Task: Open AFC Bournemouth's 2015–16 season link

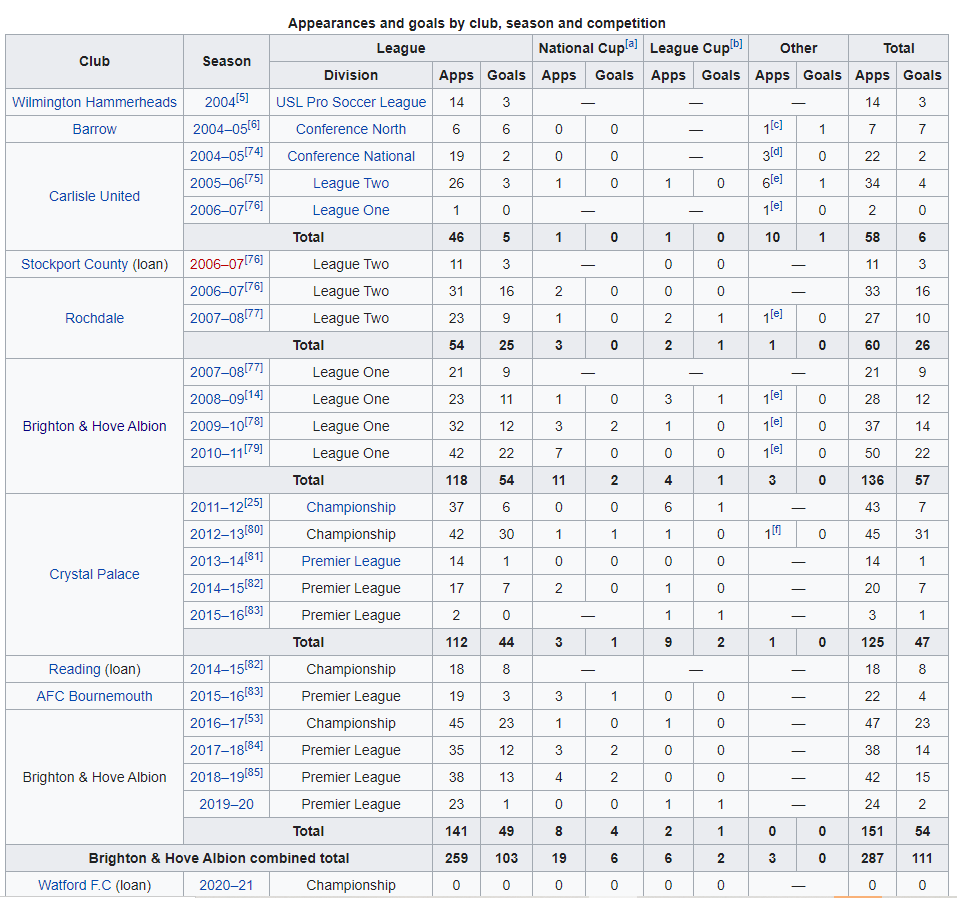Action: (217, 696)
